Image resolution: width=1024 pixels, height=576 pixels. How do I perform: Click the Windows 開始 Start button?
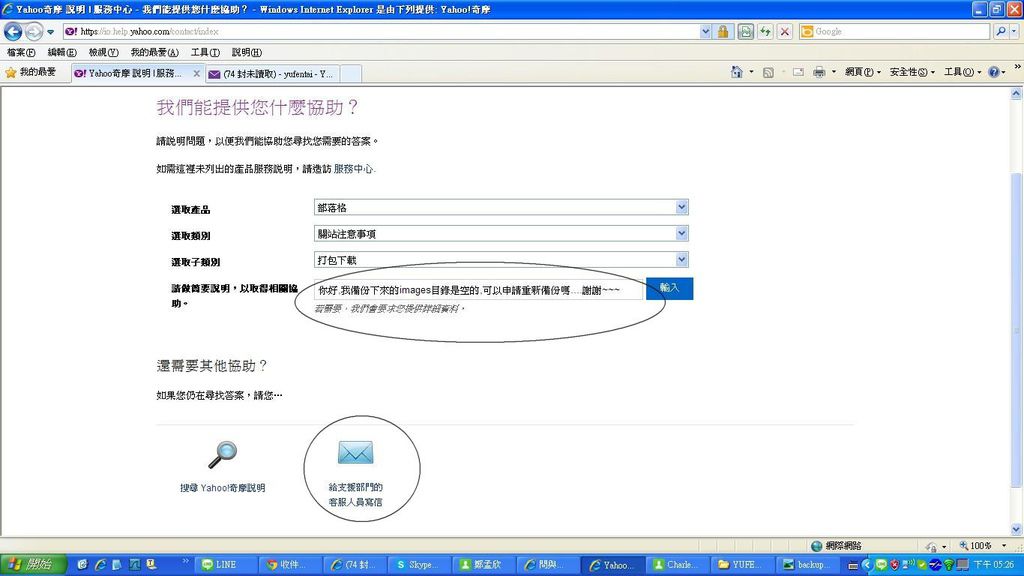33,564
